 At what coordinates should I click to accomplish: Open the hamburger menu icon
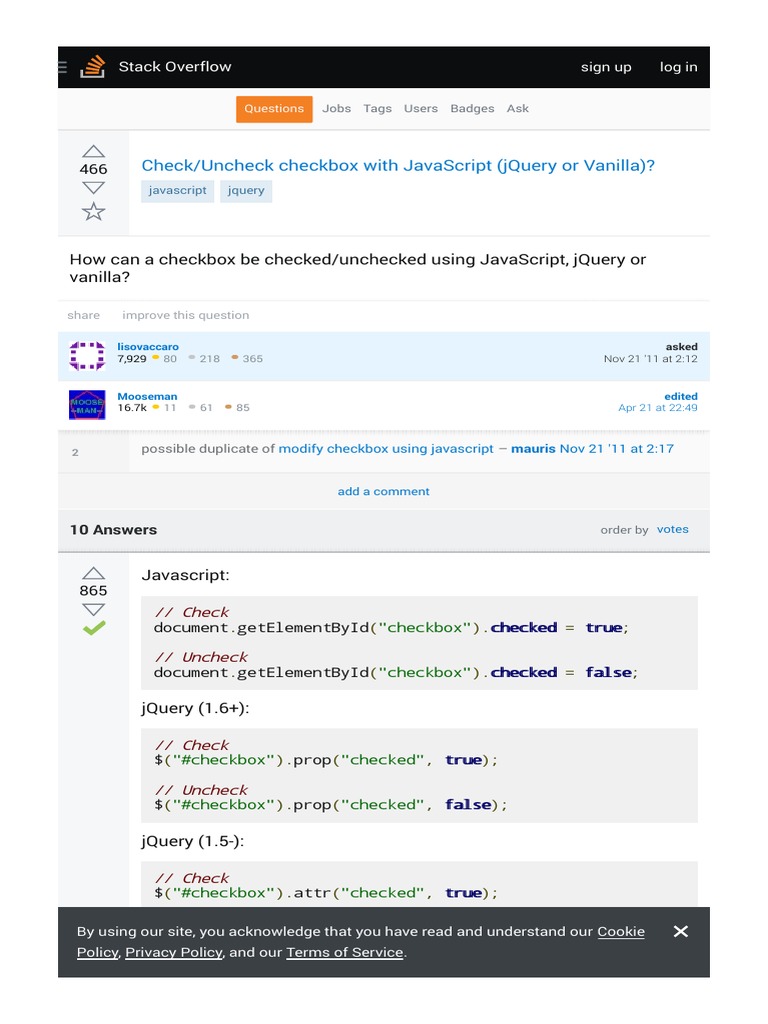click(63, 67)
